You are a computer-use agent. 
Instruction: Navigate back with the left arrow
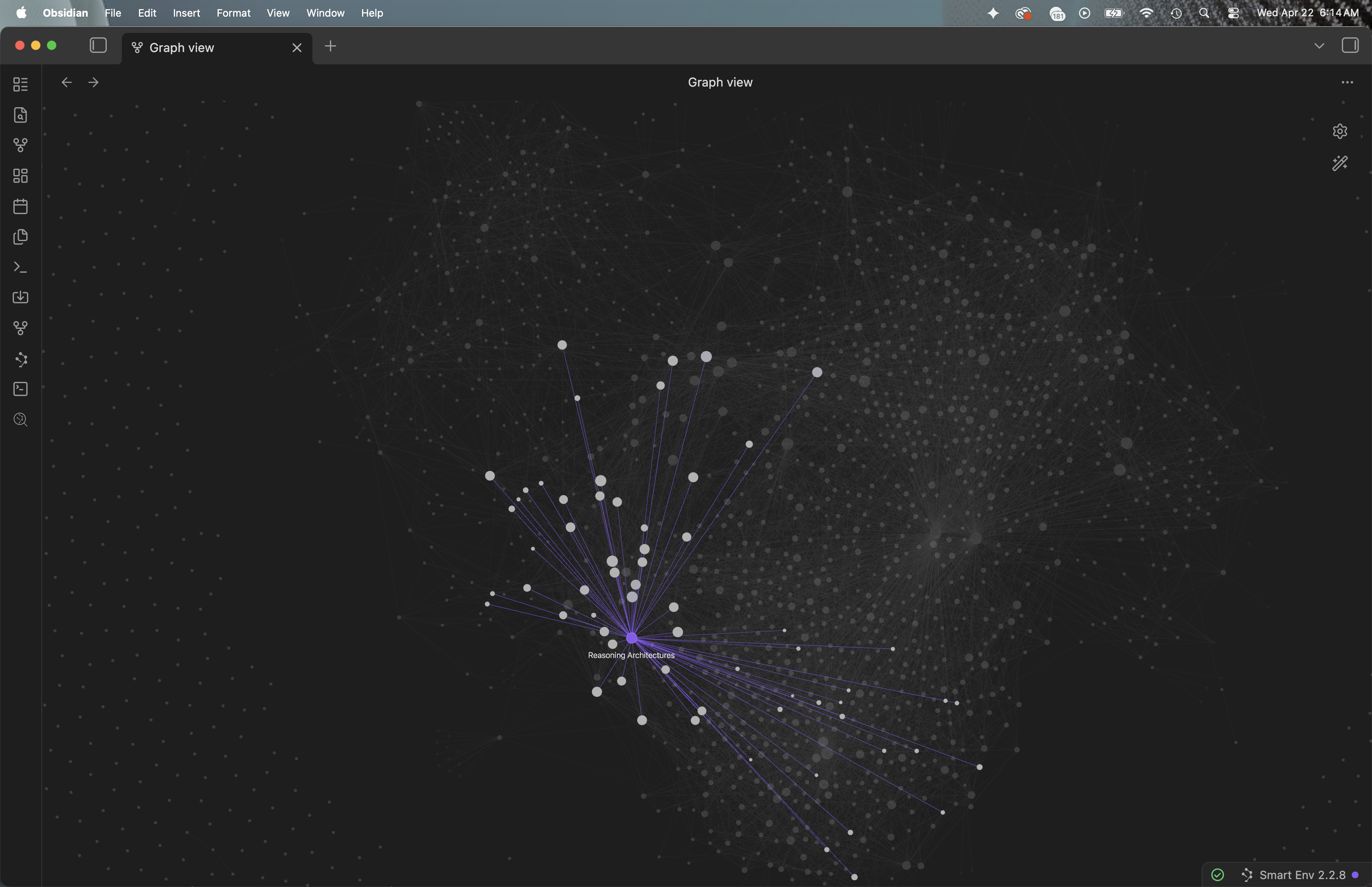click(67, 82)
